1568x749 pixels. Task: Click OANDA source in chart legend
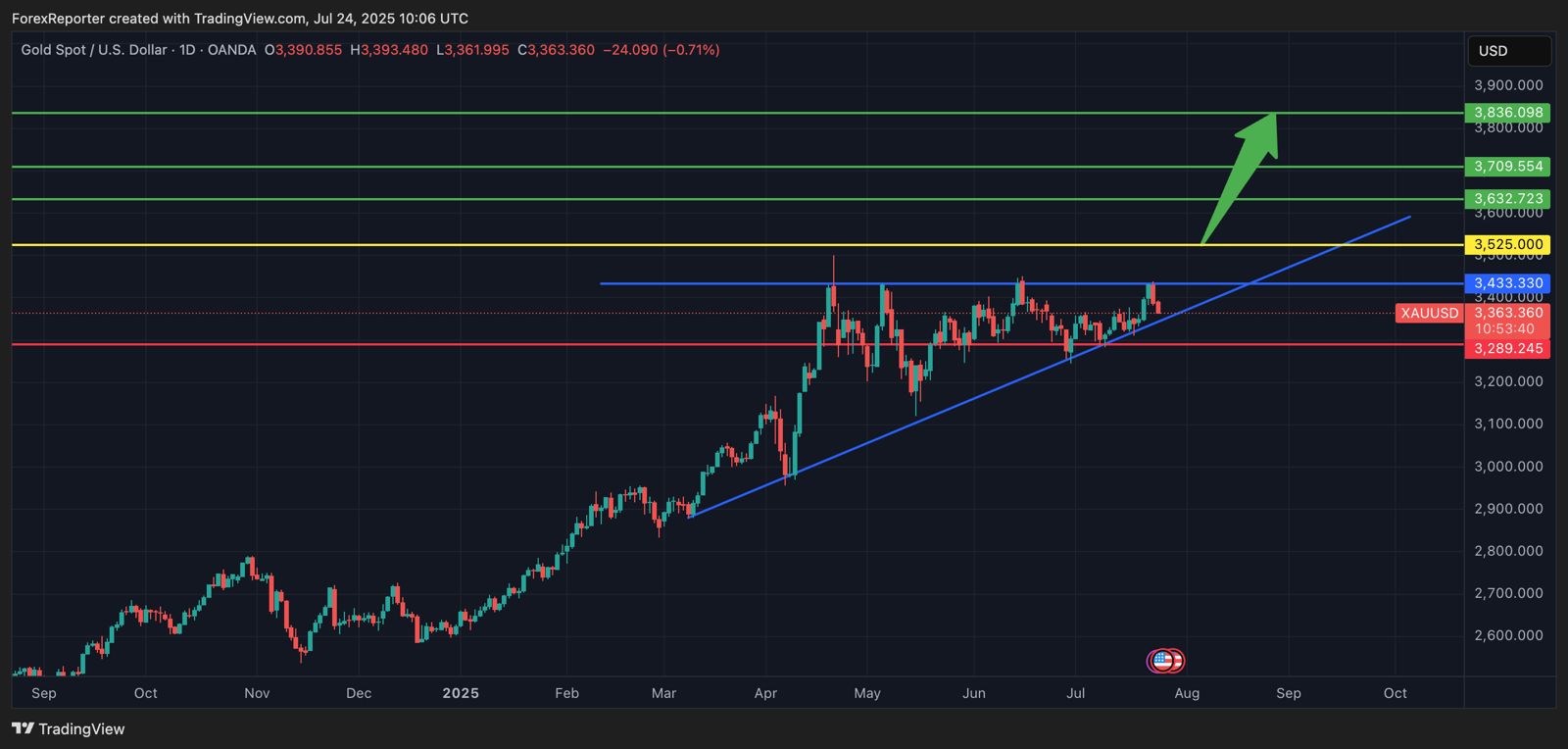tap(231, 50)
